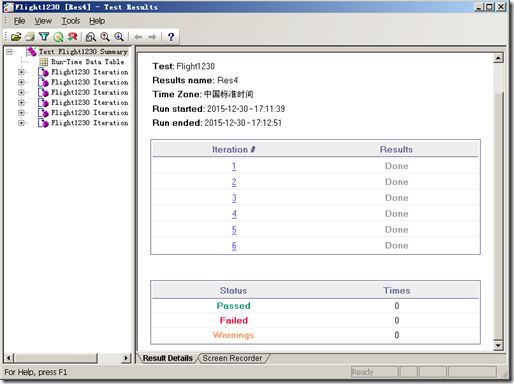Click the orange Warnings status label
Image resolution: width=514 pixels, height=384 pixels.
point(233,335)
